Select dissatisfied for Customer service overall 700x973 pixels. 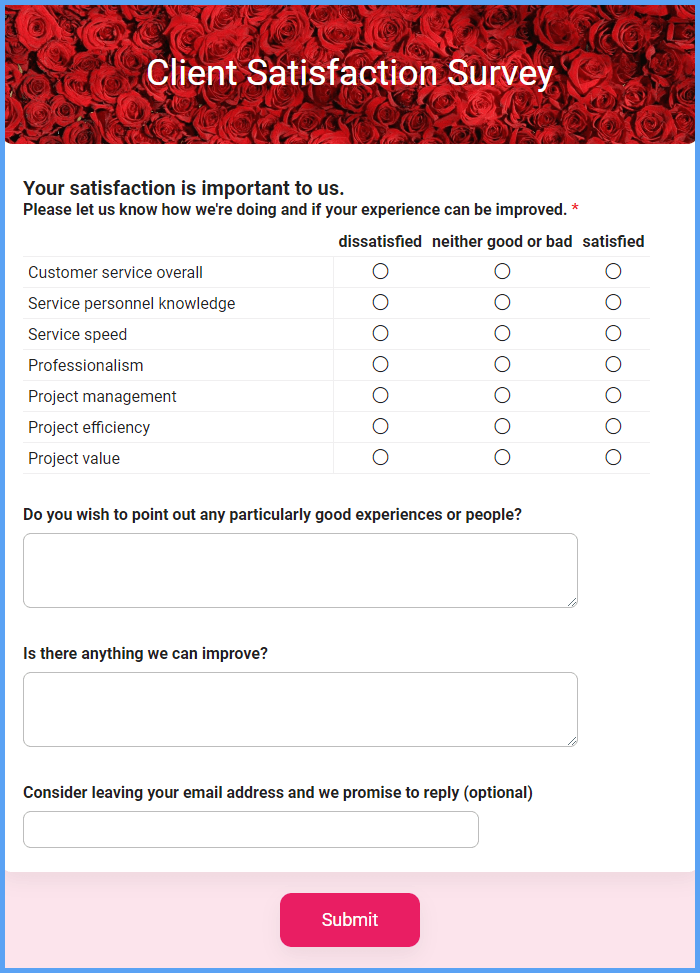(380, 271)
